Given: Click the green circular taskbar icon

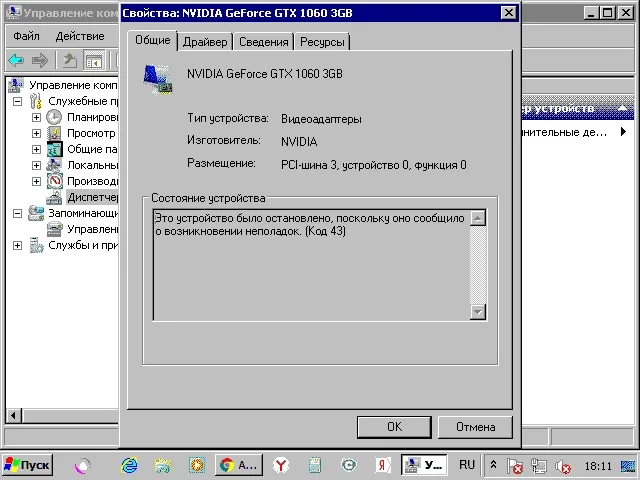Looking at the screenshot, I should [x=349, y=465].
